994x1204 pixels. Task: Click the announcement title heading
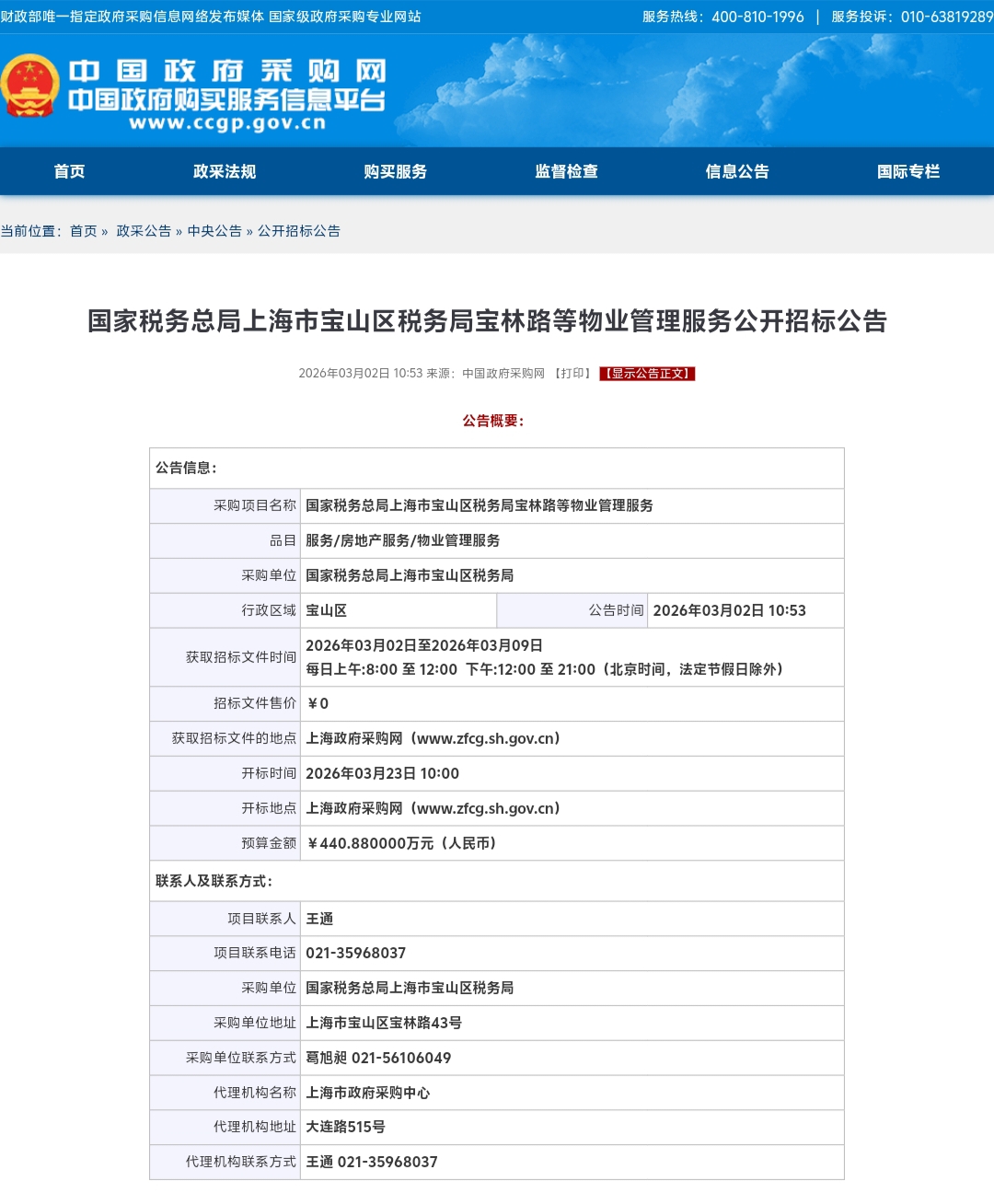[x=487, y=321]
